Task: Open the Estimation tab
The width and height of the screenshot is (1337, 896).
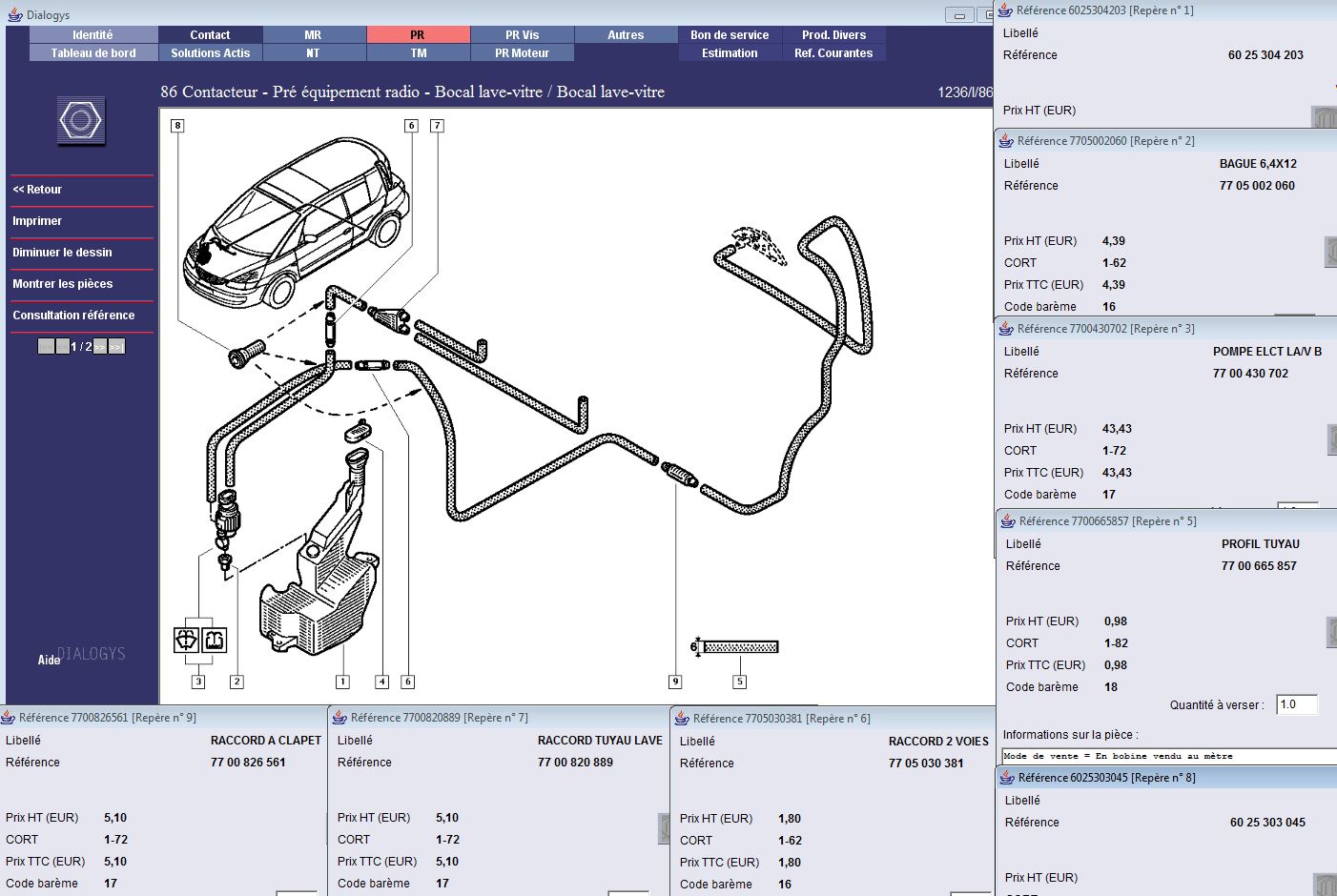Action: [x=730, y=53]
